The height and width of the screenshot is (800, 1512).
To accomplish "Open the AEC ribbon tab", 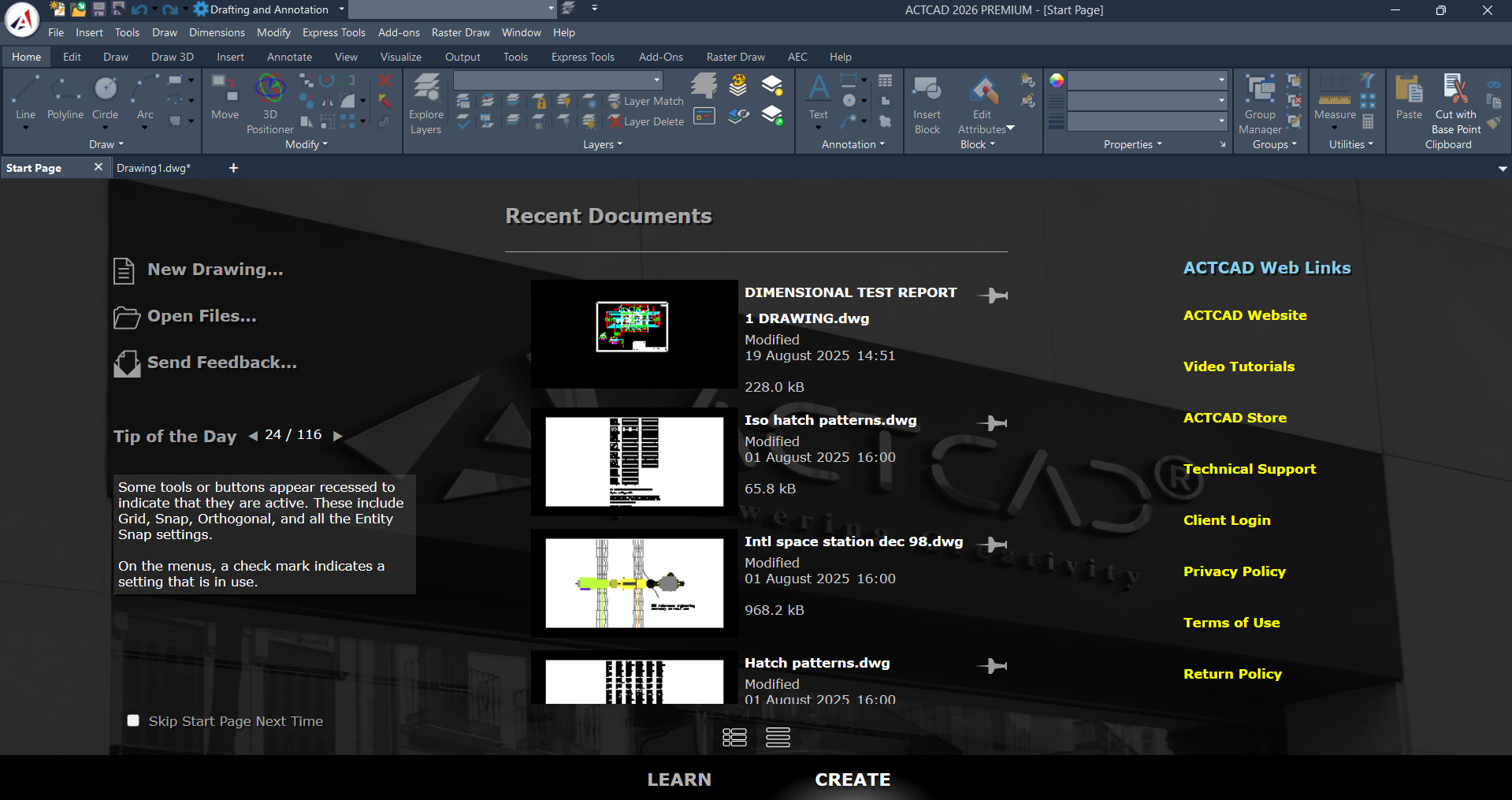I will pos(797,57).
